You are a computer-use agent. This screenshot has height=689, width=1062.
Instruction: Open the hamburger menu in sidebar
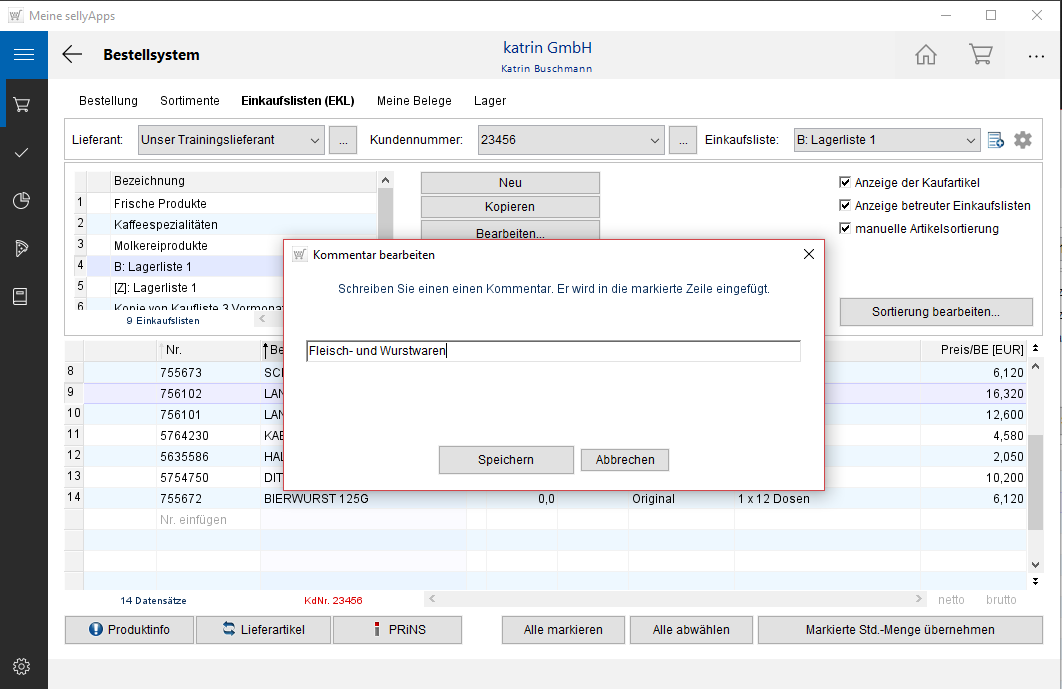[23, 55]
